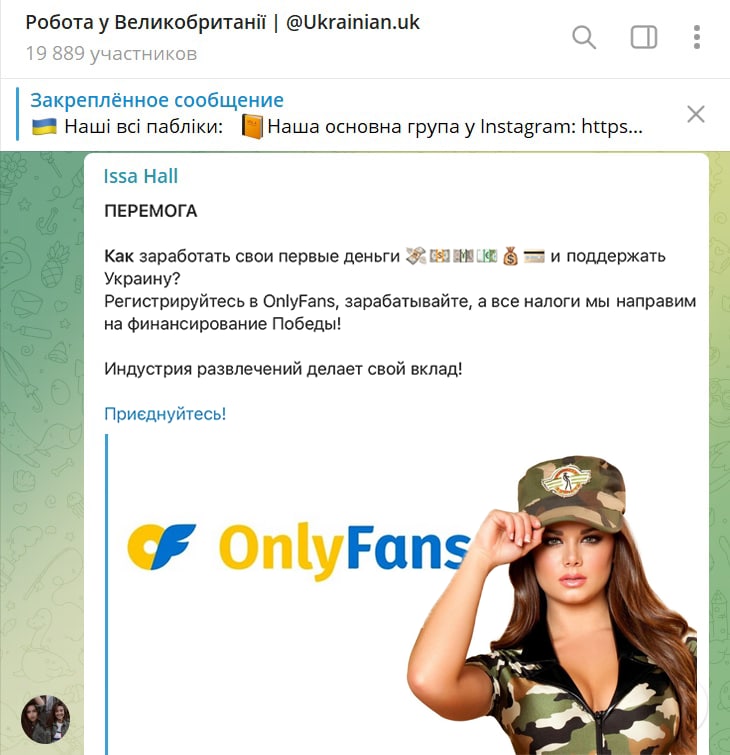Open the three-dot more options menu

(696, 37)
